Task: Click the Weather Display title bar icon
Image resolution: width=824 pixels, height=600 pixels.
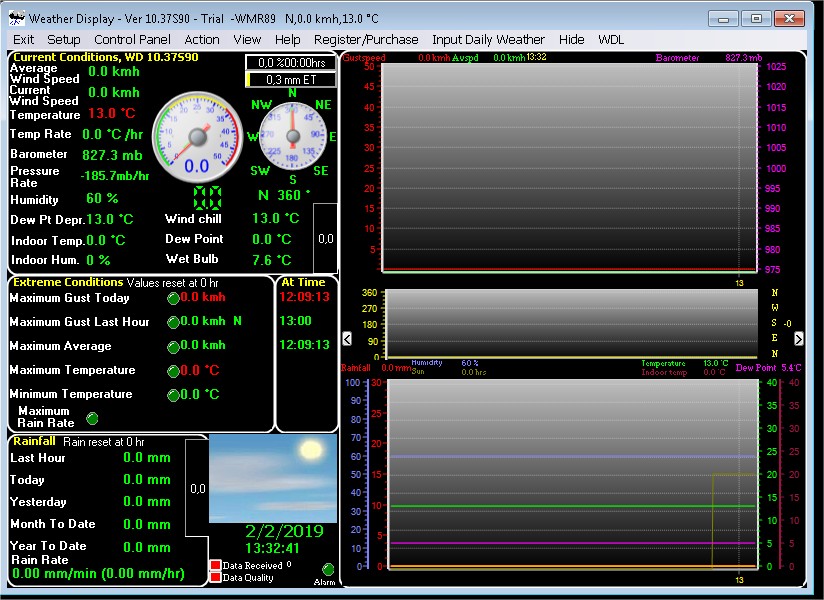Action: point(16,18)
